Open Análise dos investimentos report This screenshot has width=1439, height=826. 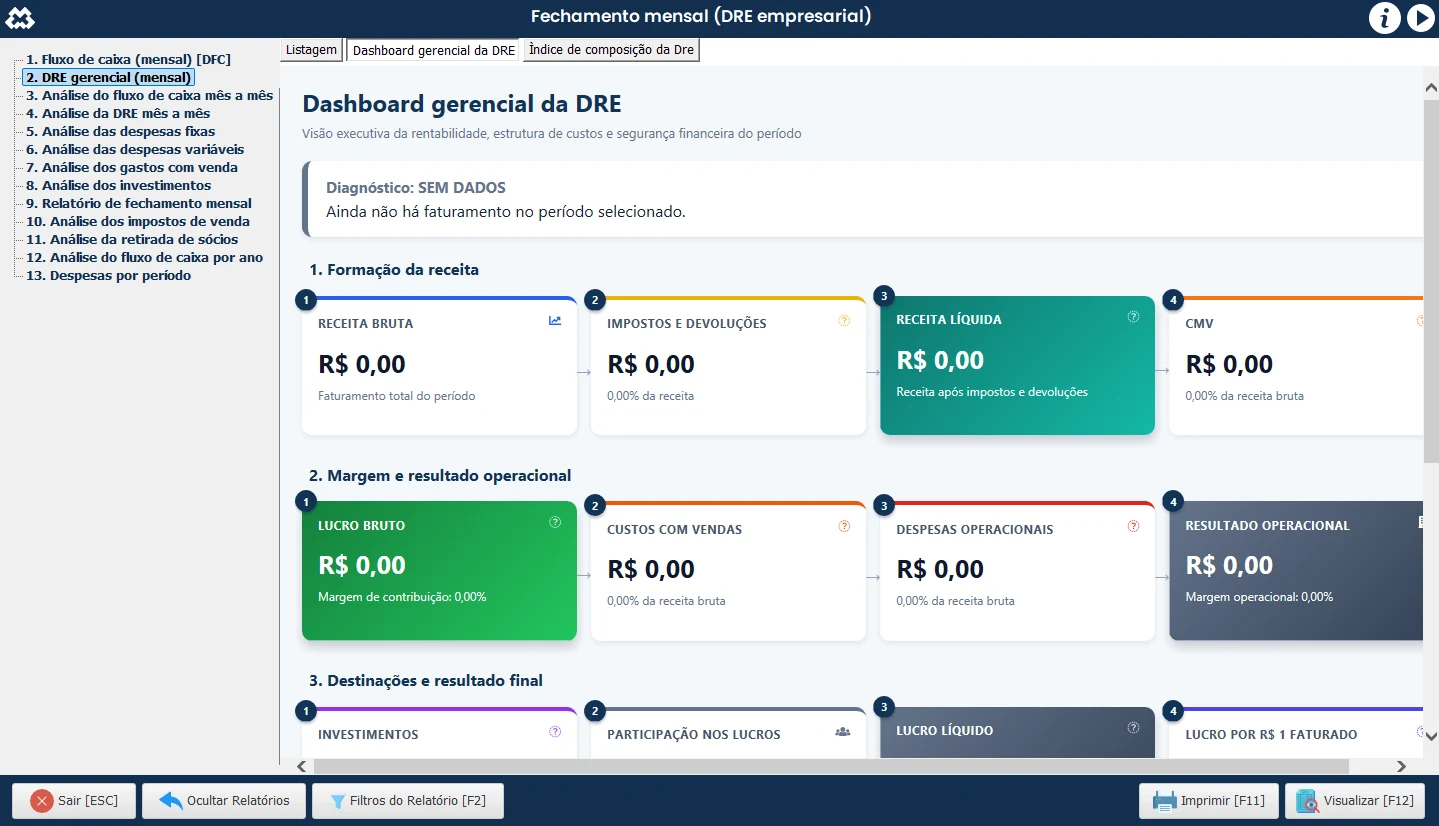[x=118, y=186]
